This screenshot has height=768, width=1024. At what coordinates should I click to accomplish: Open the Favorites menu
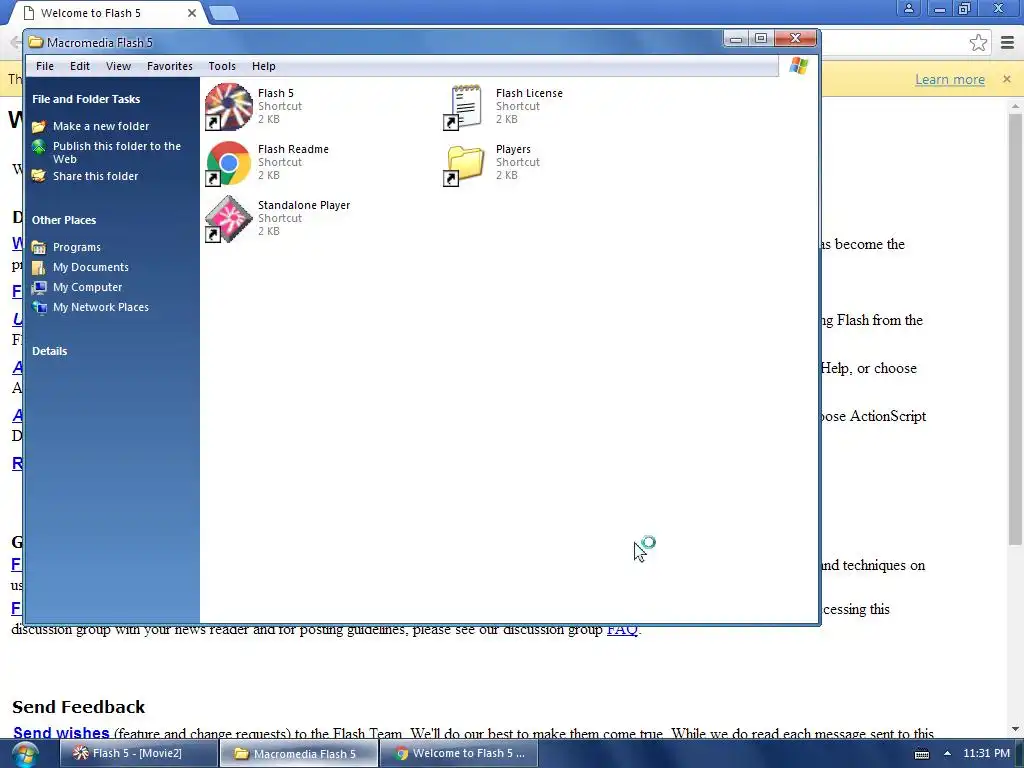point(170,66)
